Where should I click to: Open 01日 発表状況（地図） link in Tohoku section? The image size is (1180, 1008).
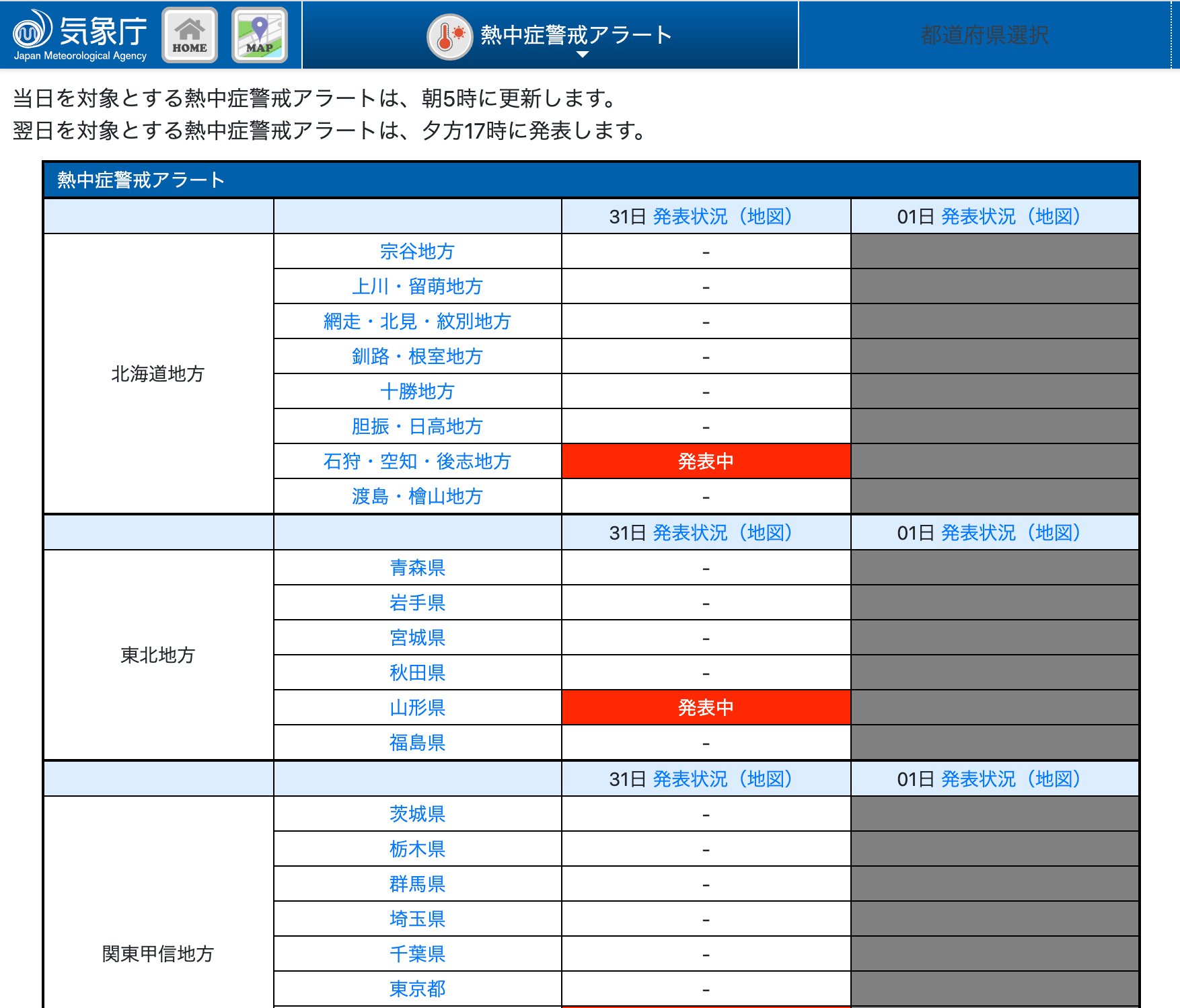click(1010, 533)
